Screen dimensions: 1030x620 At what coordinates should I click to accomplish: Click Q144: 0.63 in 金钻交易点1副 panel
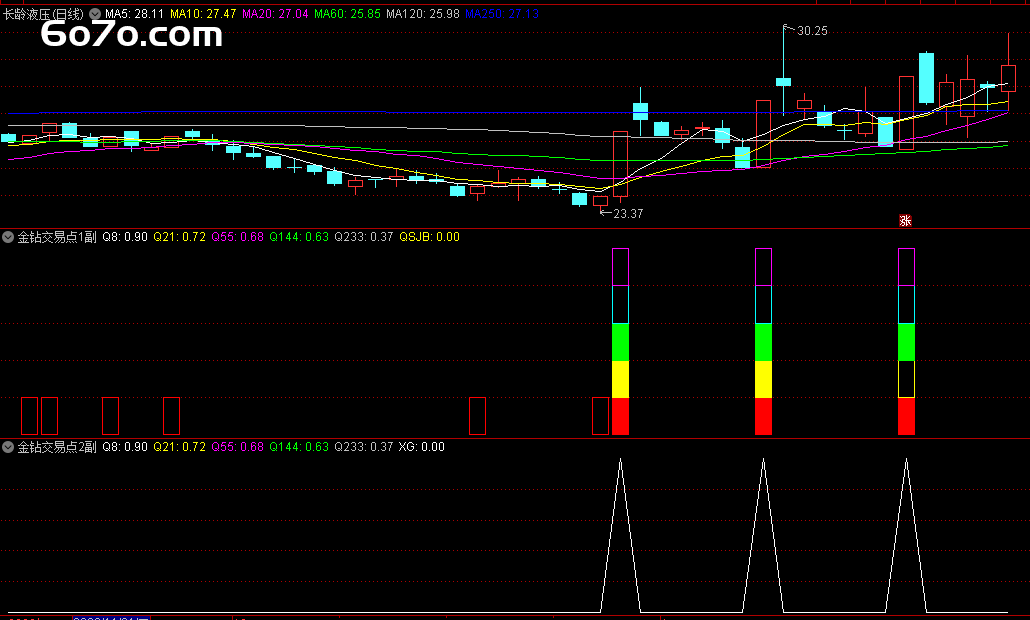(299, 237)
